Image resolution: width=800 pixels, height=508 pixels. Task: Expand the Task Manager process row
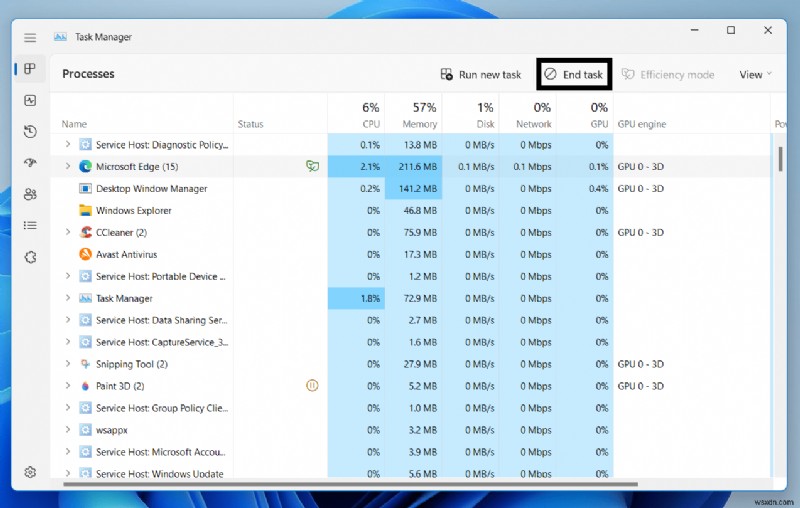point(67,298)
